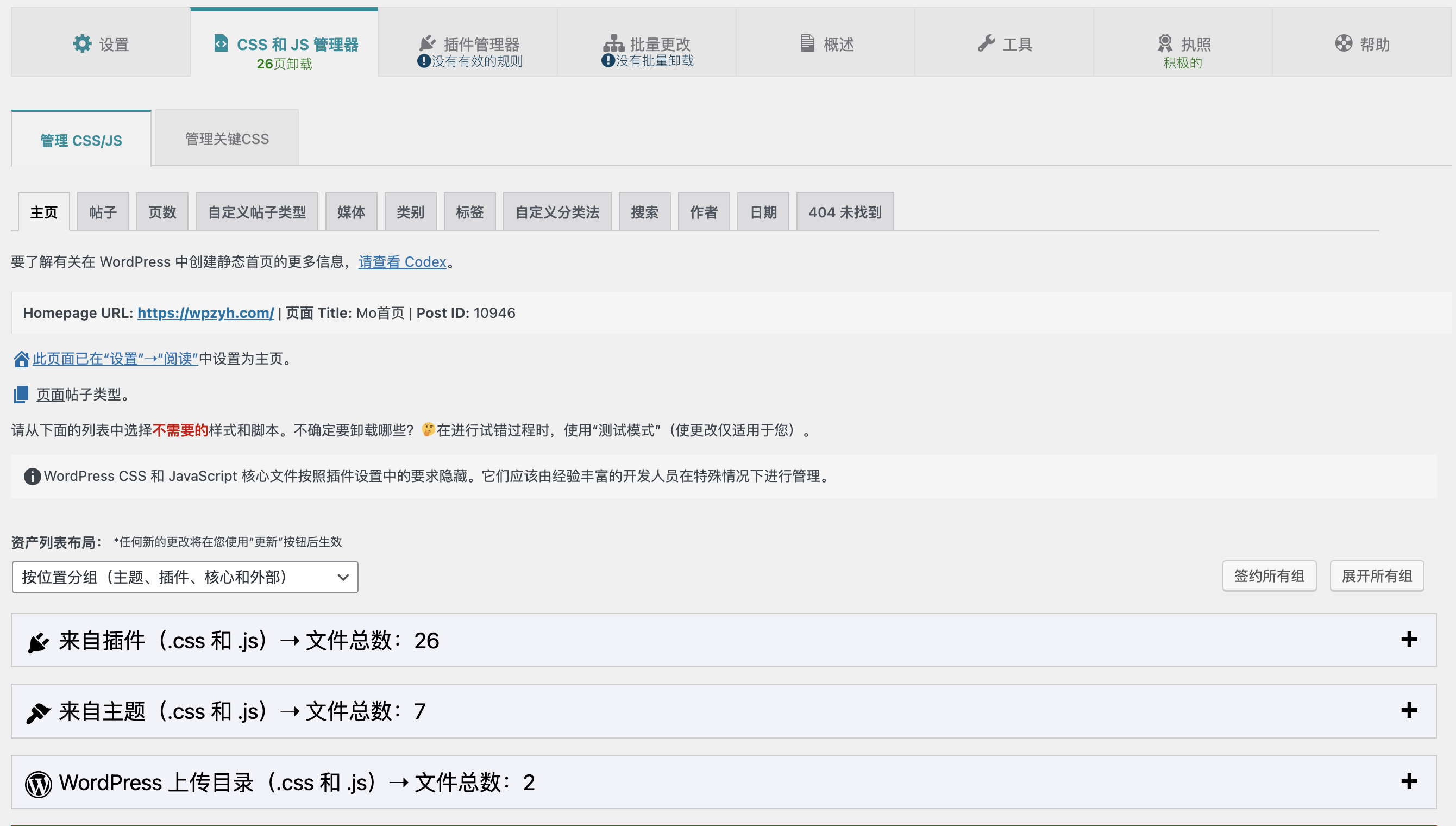Click the document icon on 概述 tab
Viewport: 1456px width, 826px height.
point(807,43)
